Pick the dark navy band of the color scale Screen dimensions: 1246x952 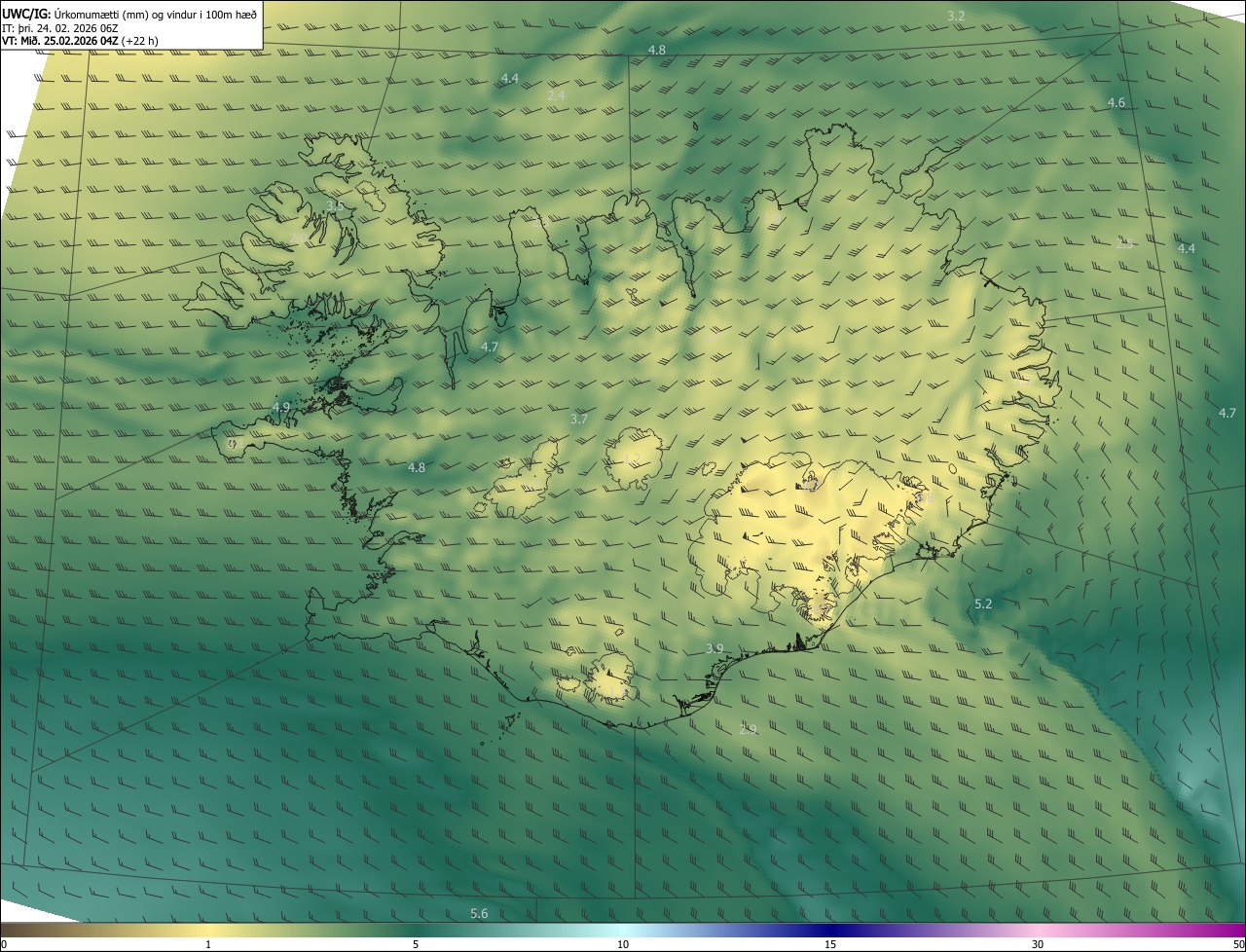[x=830, y=930]
